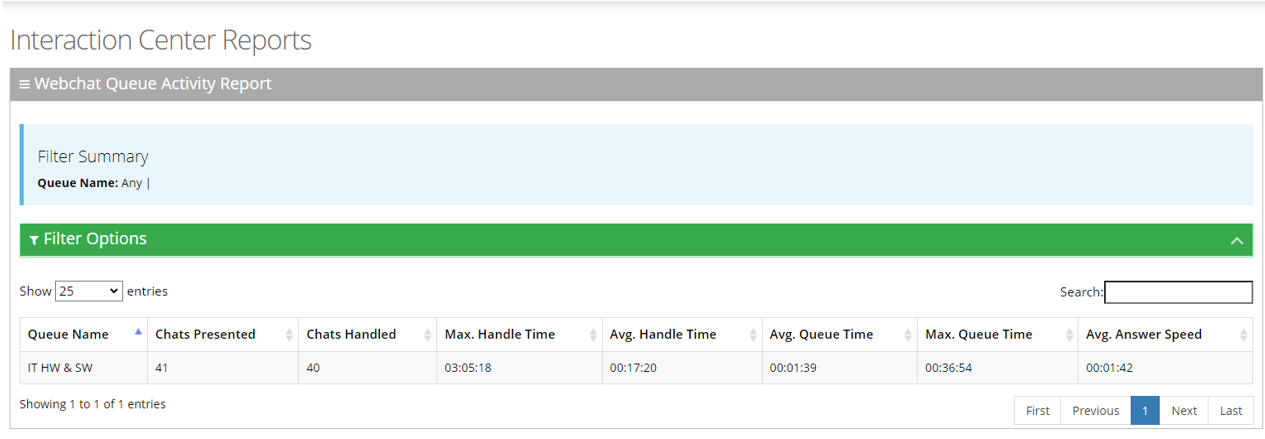Go to the First page

coord(1038,411)
